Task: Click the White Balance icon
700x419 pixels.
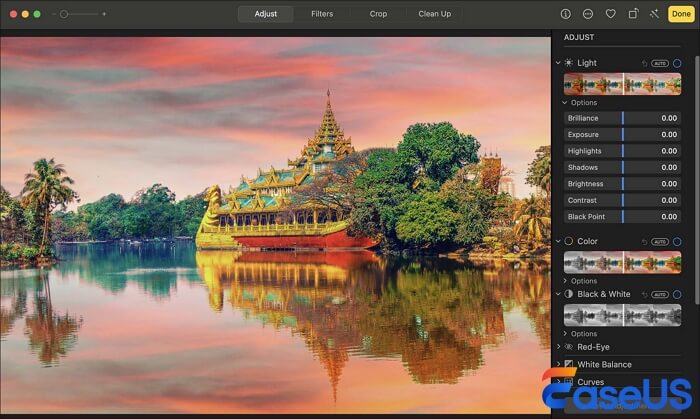Action: click(568, 365)
